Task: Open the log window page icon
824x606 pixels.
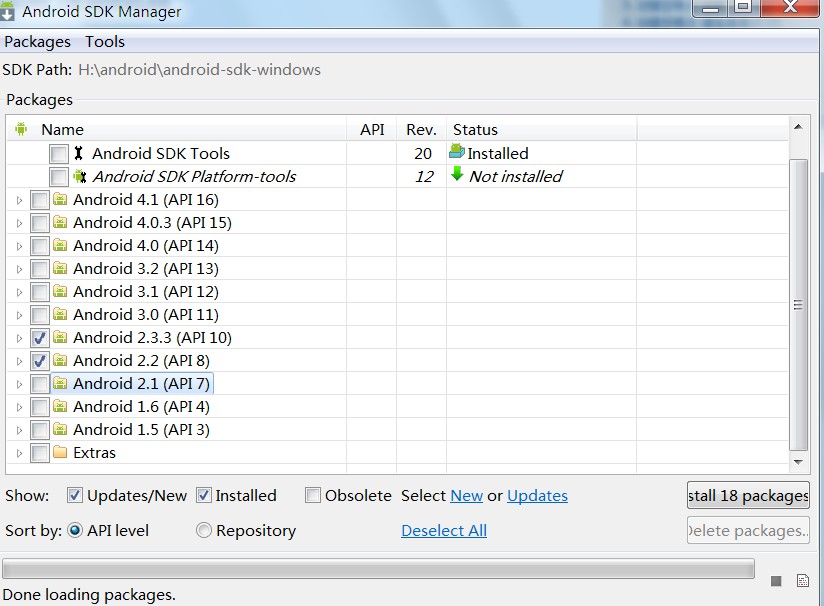Action: pos(802,580)
